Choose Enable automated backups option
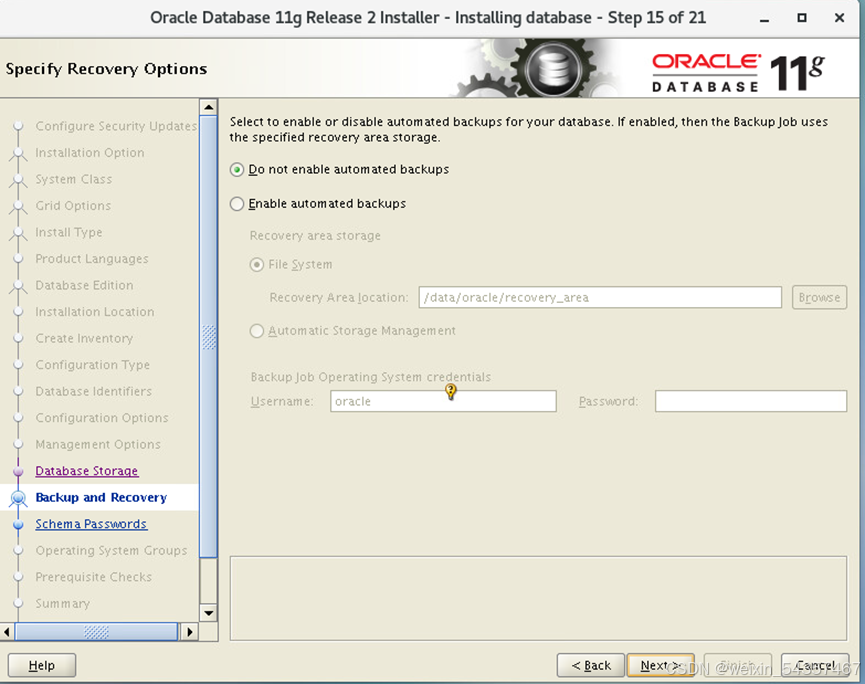This screenshot has height=684, width=865. coord(237,204)
